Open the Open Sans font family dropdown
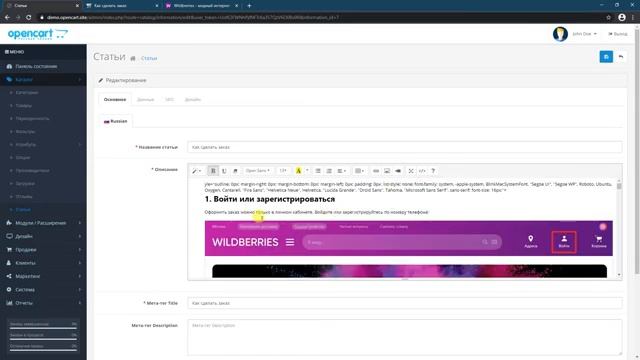Viewport: 640px width, 360px height. coord(258,171)
